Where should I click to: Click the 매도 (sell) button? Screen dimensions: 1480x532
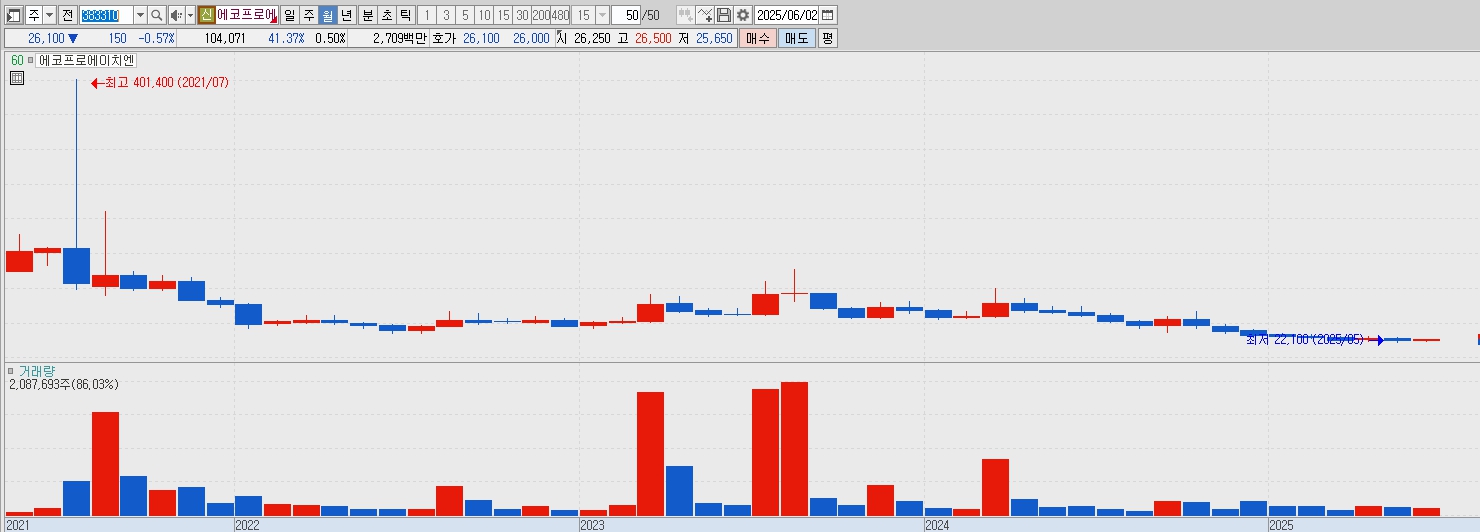796,38
